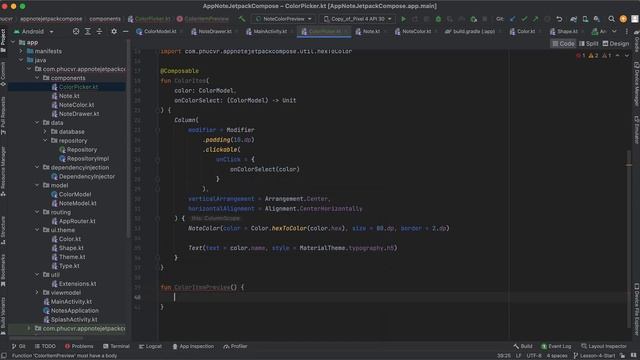Show hidden editor tabs chevron
The width and height of the screenshot is (640, 360).
(x=614, y=31)
